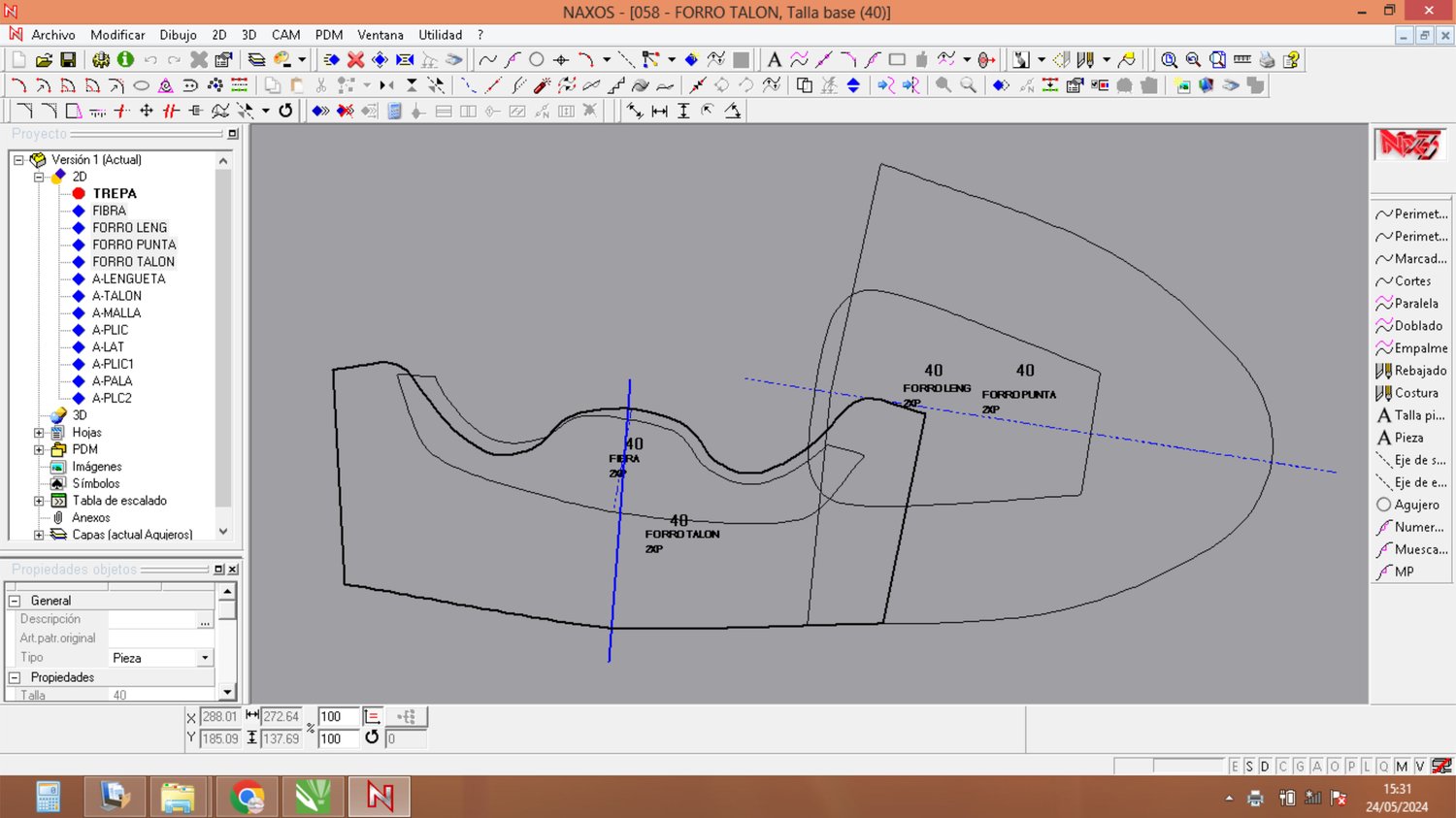The height and width of the screenshot is (818, 1456).
Task: Select FORRO PUNTA in the project tree
Action: (134, 245)
